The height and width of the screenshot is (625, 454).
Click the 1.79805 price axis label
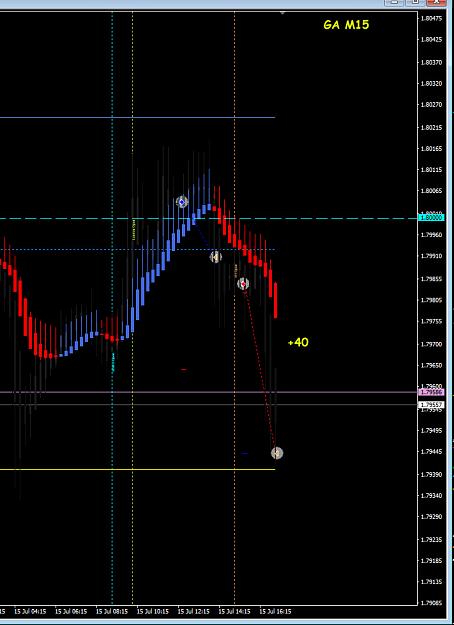pos(431,300)
